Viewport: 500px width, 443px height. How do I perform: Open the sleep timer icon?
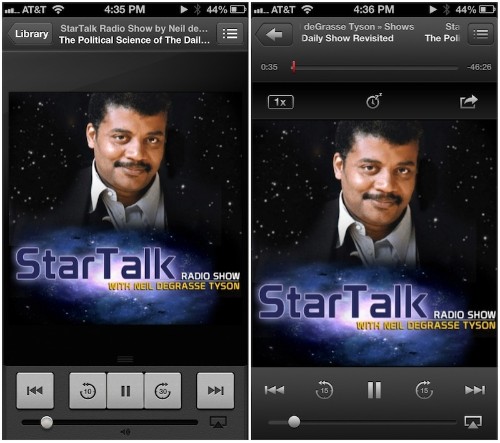click(x=373, y=101)
